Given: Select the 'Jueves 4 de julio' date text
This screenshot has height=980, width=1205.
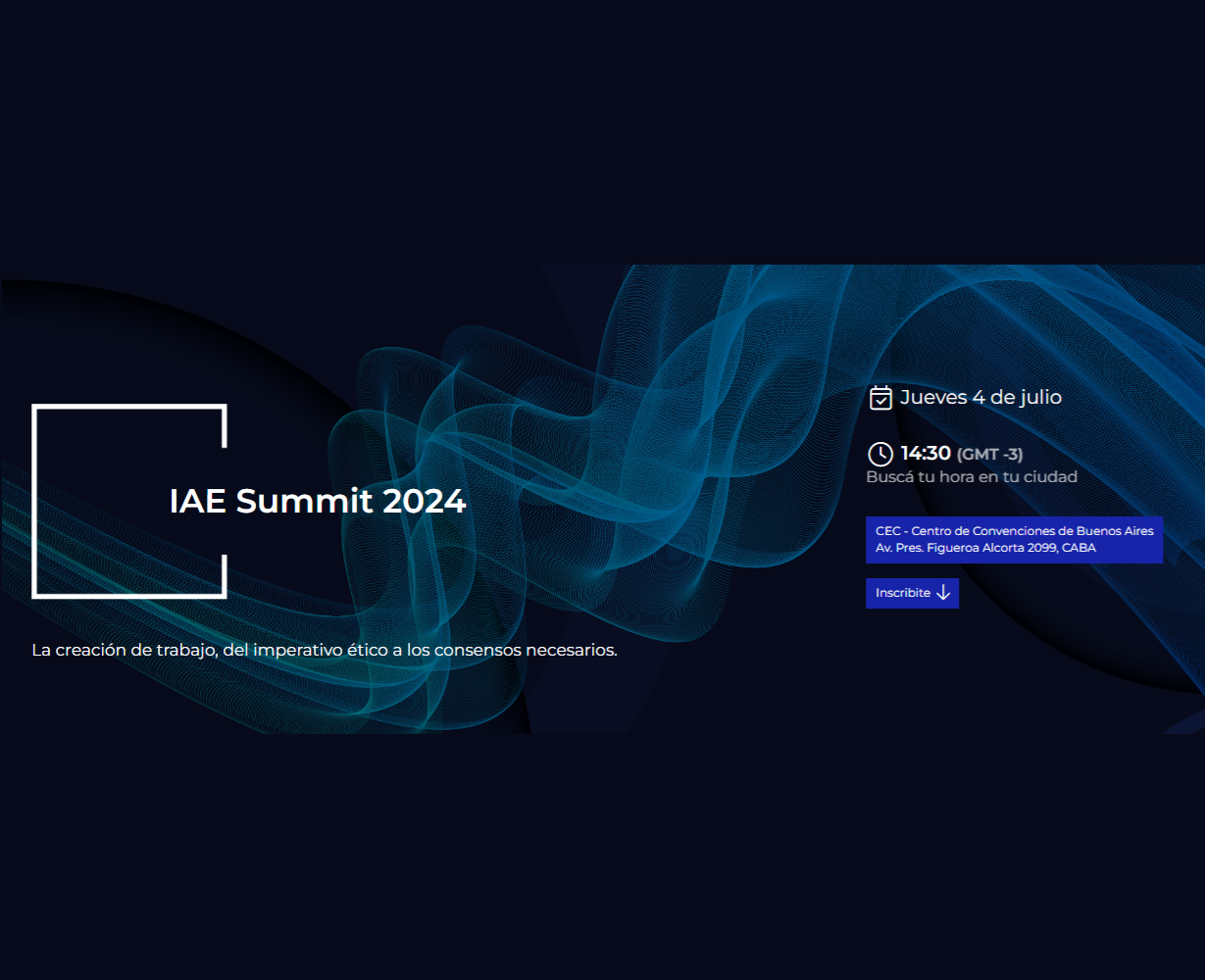Looking at the screenshot, I should 980,397.
